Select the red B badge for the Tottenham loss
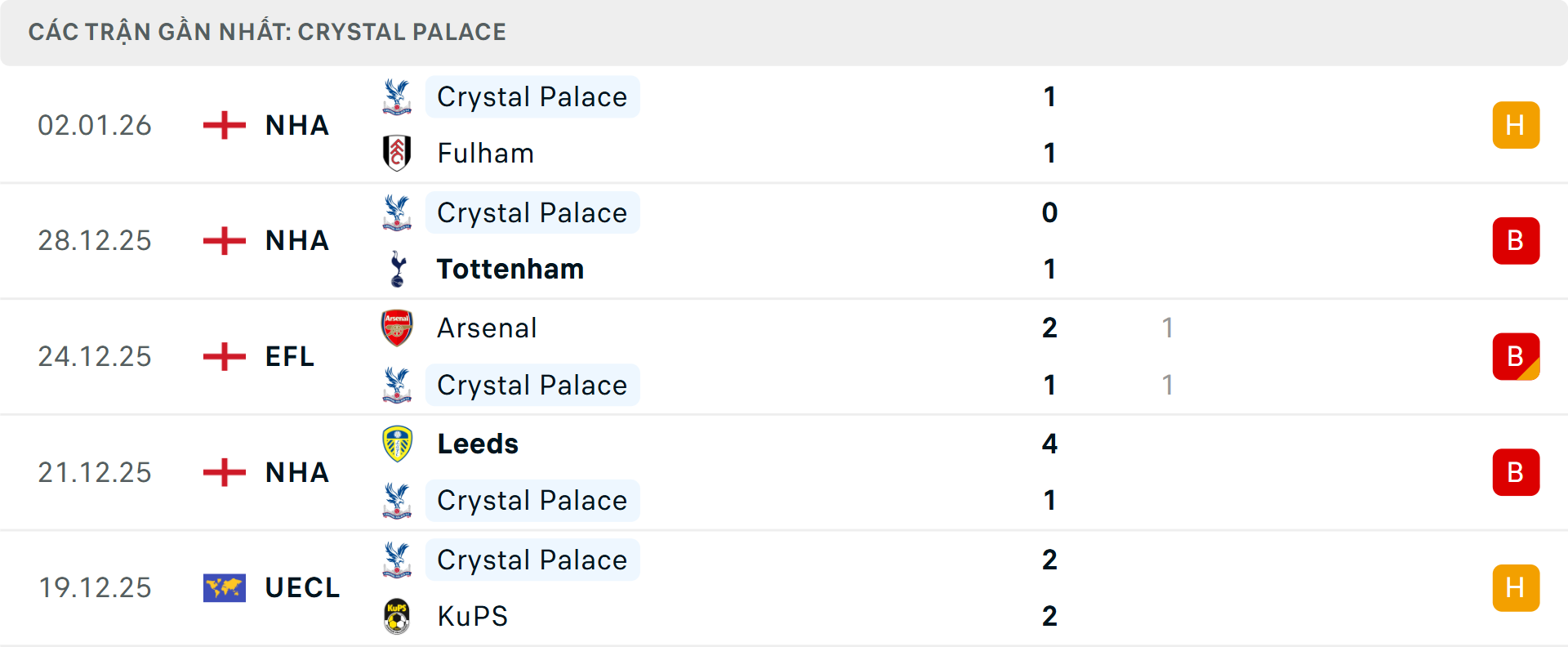 [x=1516, y=241]
